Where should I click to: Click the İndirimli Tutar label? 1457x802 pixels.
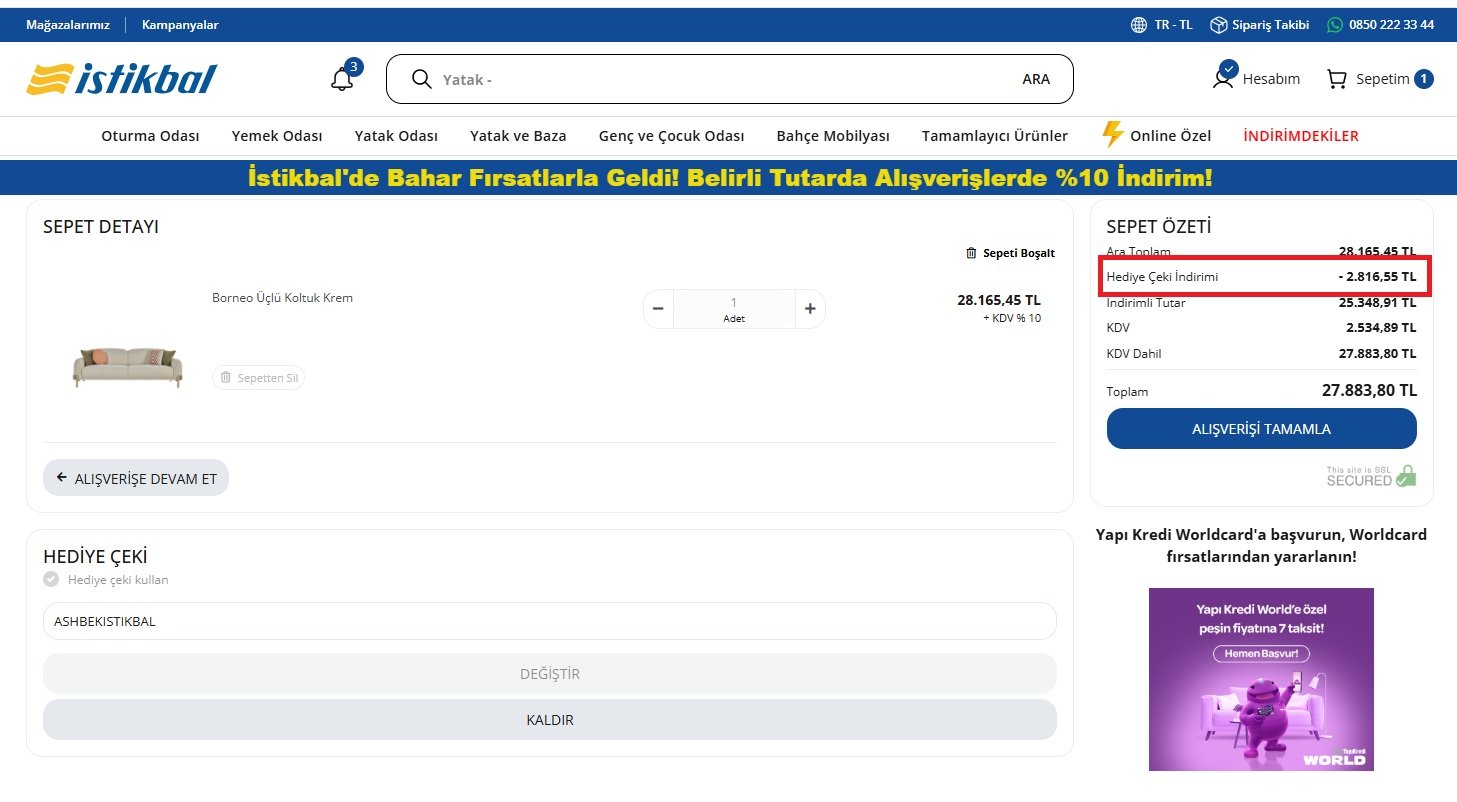click(x=1146, y=303)
